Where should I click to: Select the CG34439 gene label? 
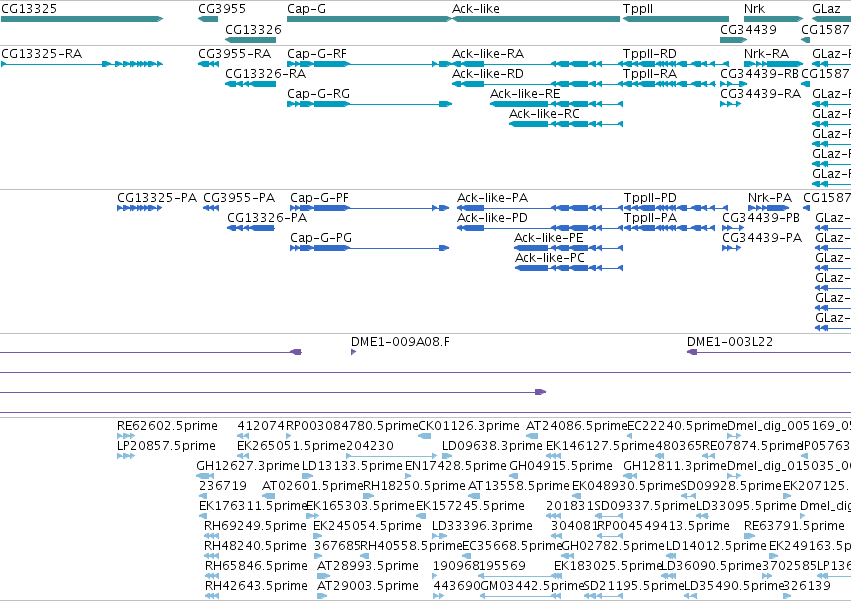pyautogui.click(x=748, y=29)
